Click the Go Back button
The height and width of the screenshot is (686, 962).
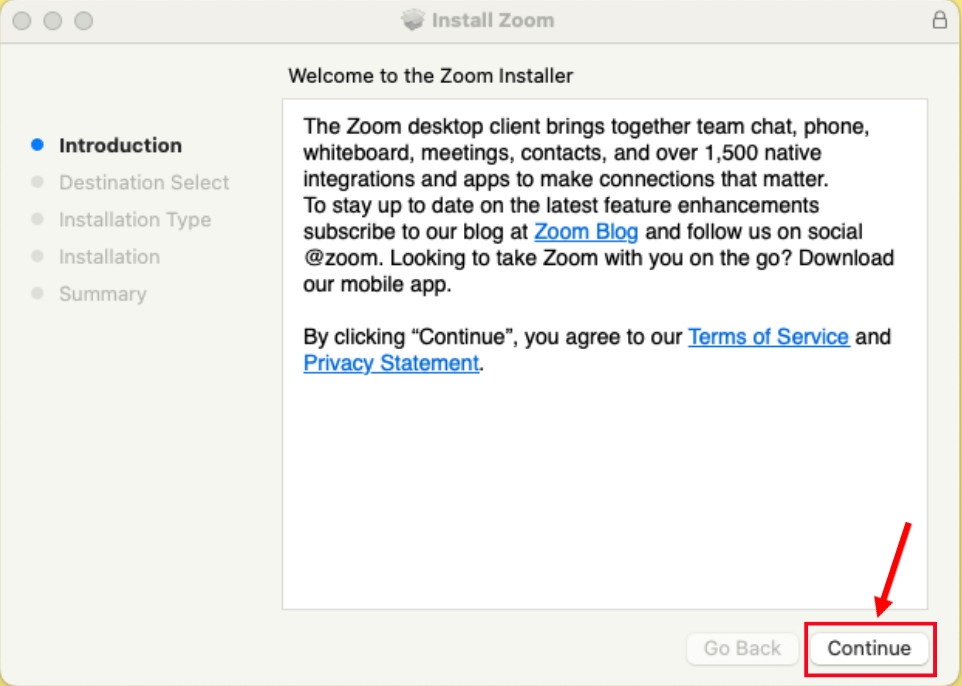click(742, 648)
